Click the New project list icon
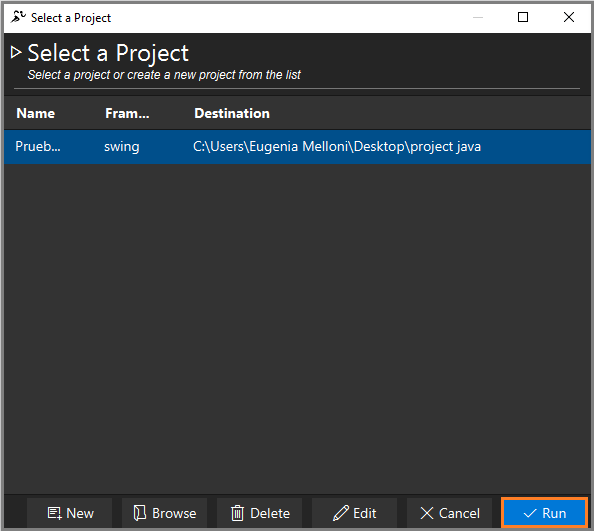 [54, 514]
